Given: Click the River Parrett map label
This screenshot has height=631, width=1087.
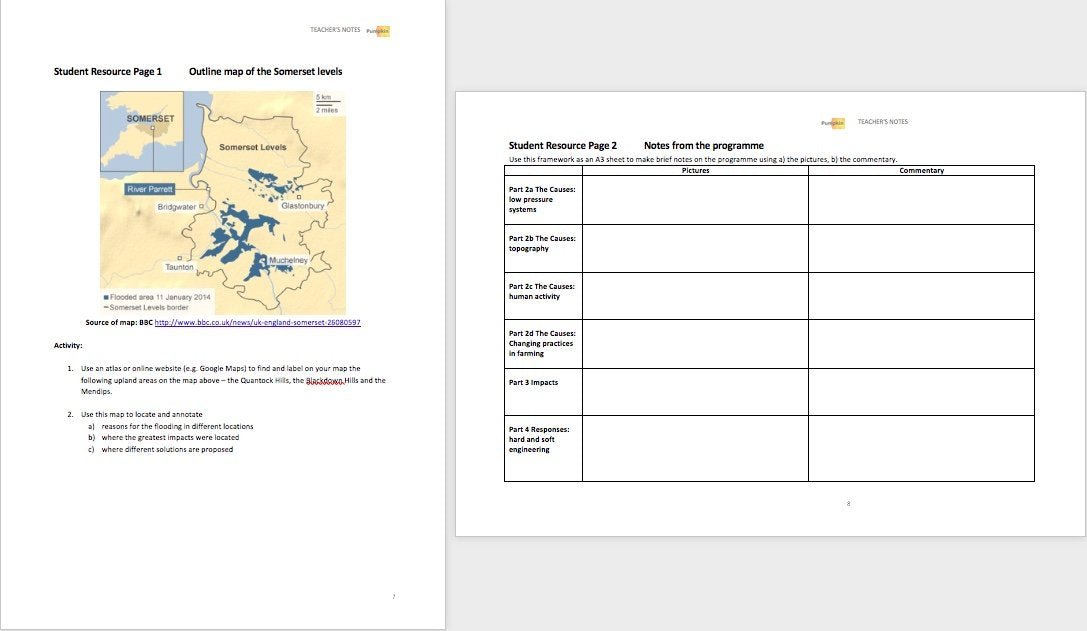Looking at the screenshot, I should 150,188.
